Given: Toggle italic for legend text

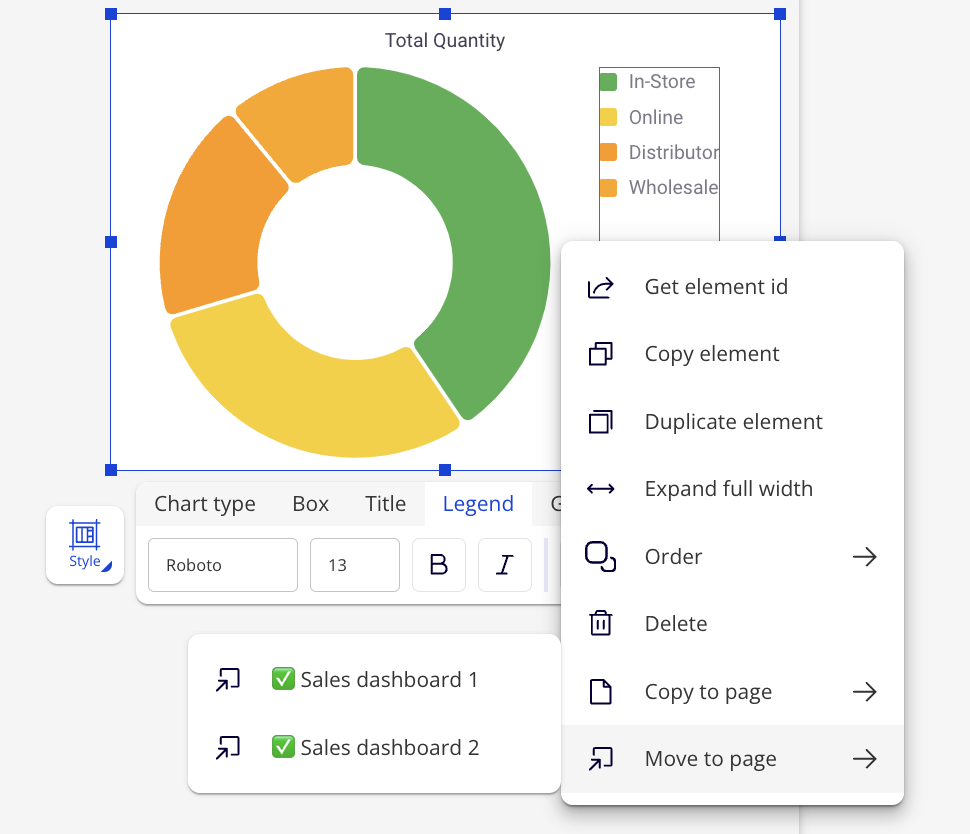Looking at the screenshot, I should pyautogui.click(x=504, y=565).
